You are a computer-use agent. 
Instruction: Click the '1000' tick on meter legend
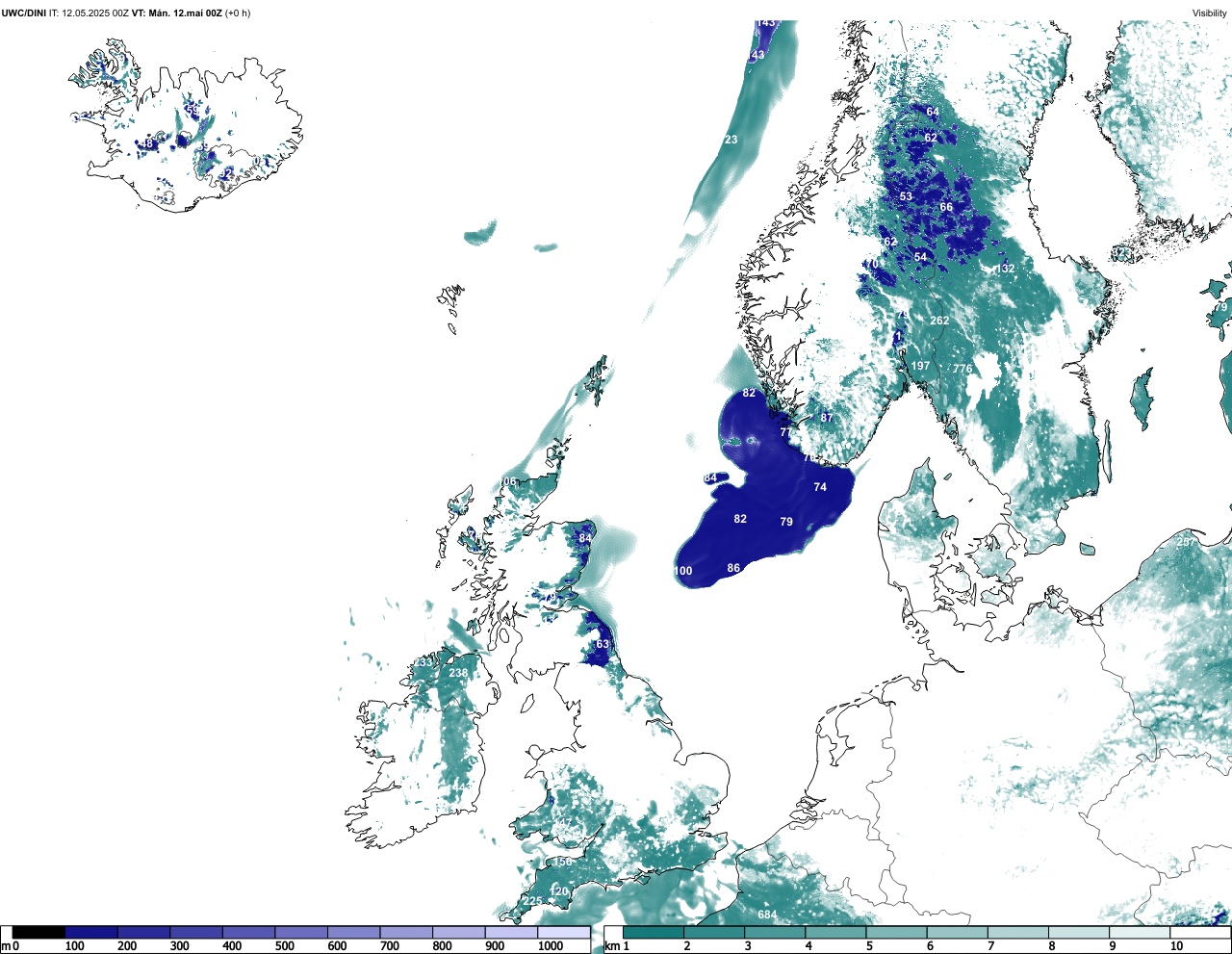[551, 946]
